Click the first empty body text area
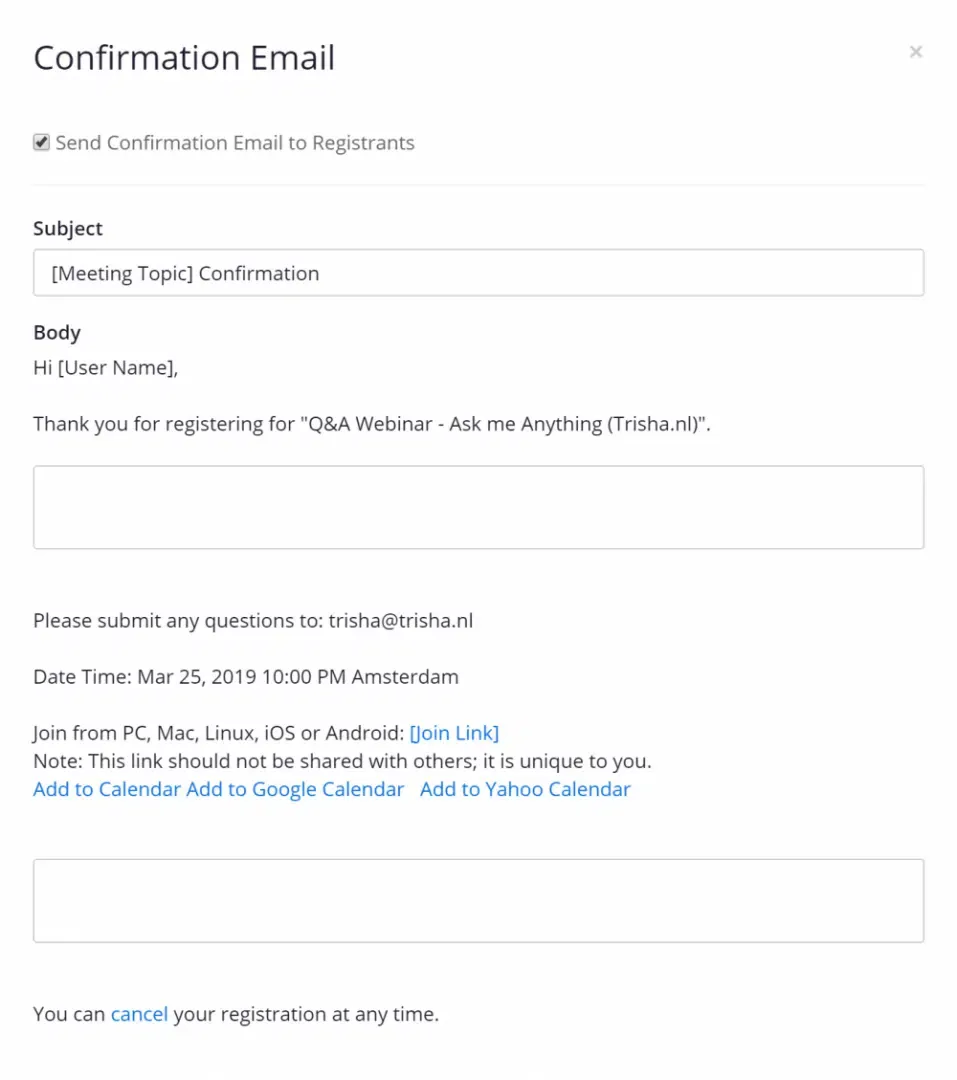957x1080 pixels. pyautogui.click(x=478, y=507)
